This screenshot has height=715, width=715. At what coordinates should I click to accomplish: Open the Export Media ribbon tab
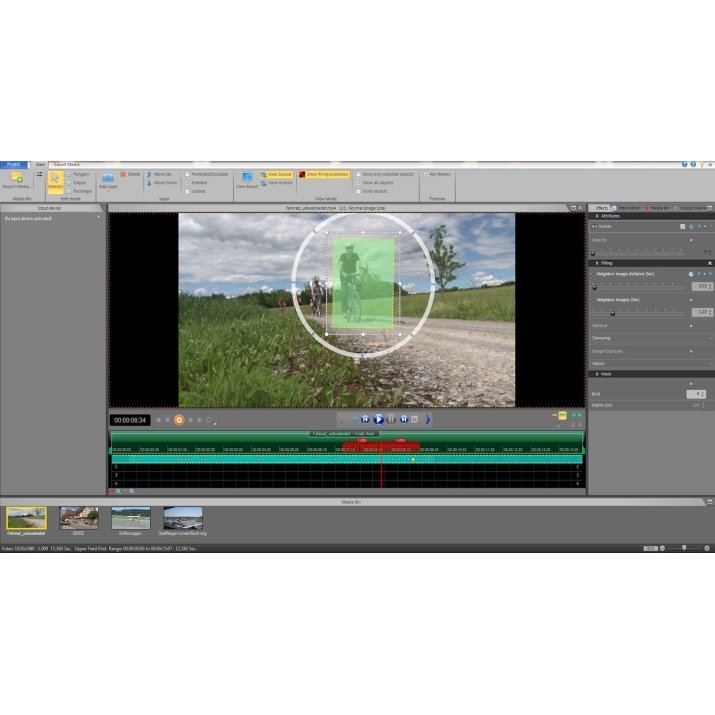click(67, 164)
